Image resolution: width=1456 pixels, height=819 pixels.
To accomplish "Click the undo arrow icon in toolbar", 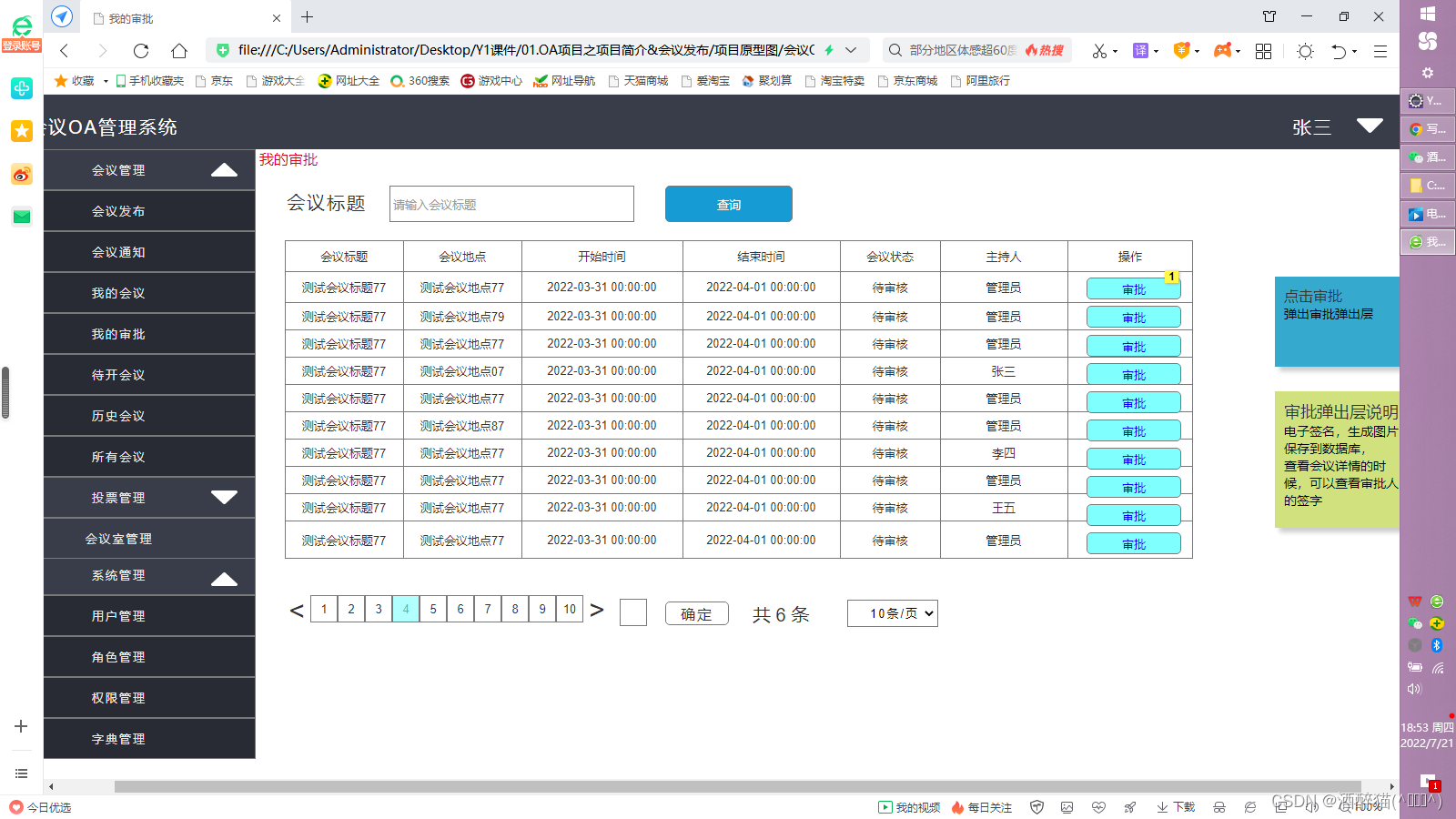I will pos(1338,51).
